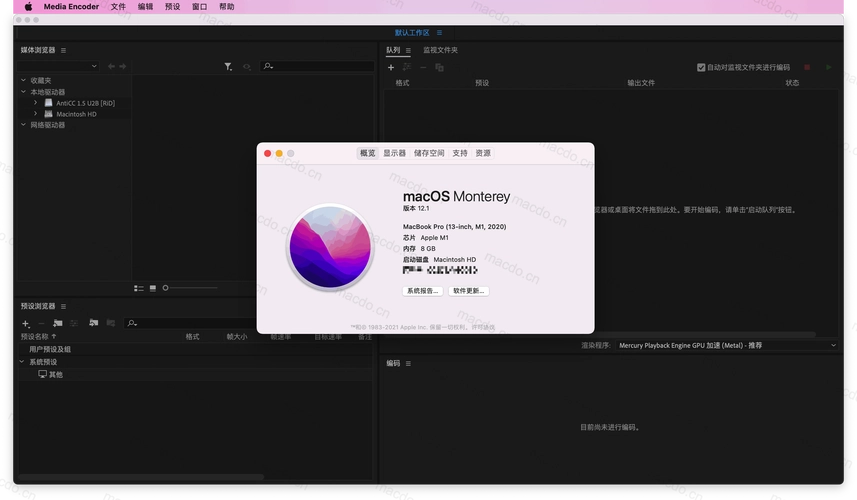Toggle auto-encode watch folders checkbox
Screen dimensions: 857x500
[x=701, y=67]
